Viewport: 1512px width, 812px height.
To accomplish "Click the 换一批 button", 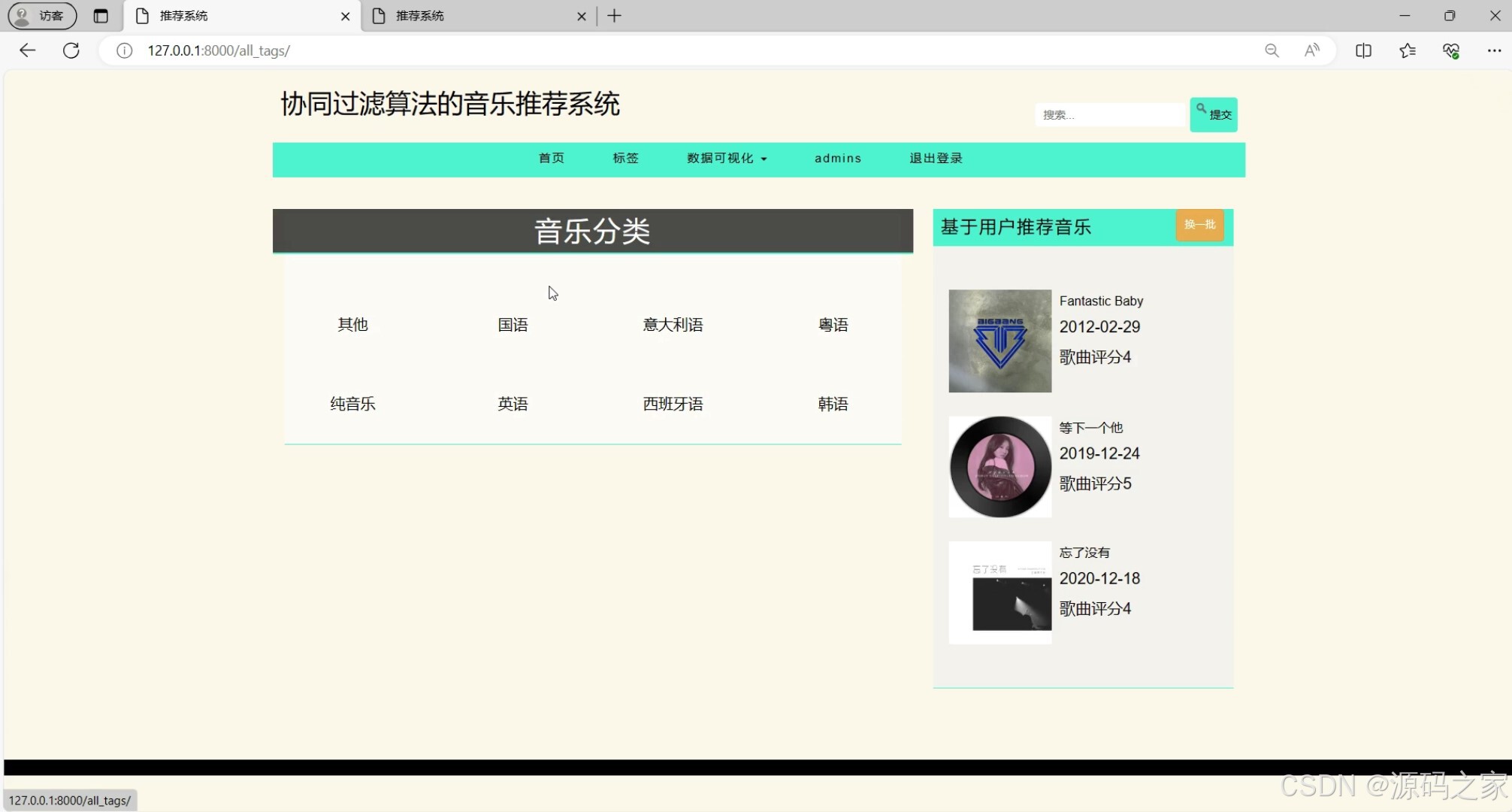I will click(x=1199, y=225).
